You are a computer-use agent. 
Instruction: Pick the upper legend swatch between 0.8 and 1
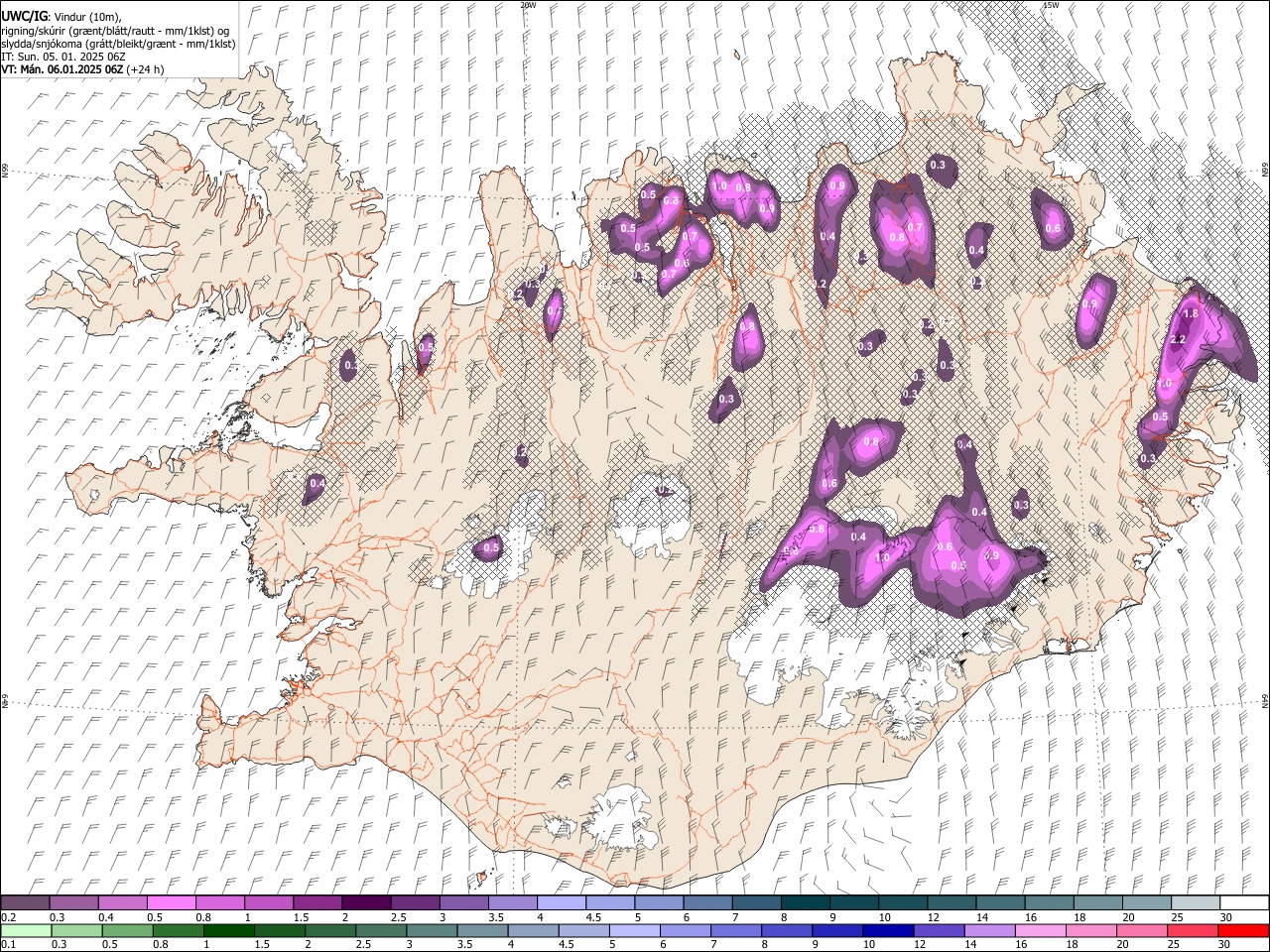pyautogui.click(x=219, y=902)
